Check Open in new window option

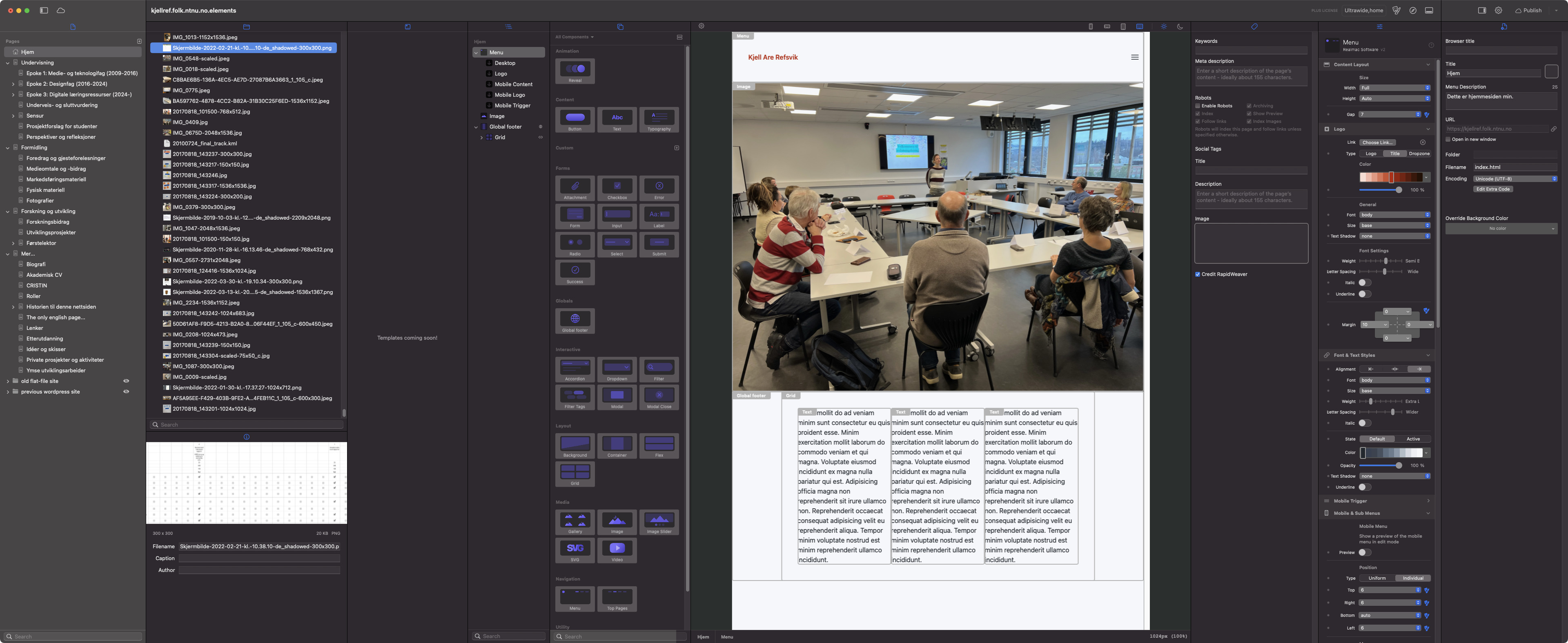[x=1448, y=139]
